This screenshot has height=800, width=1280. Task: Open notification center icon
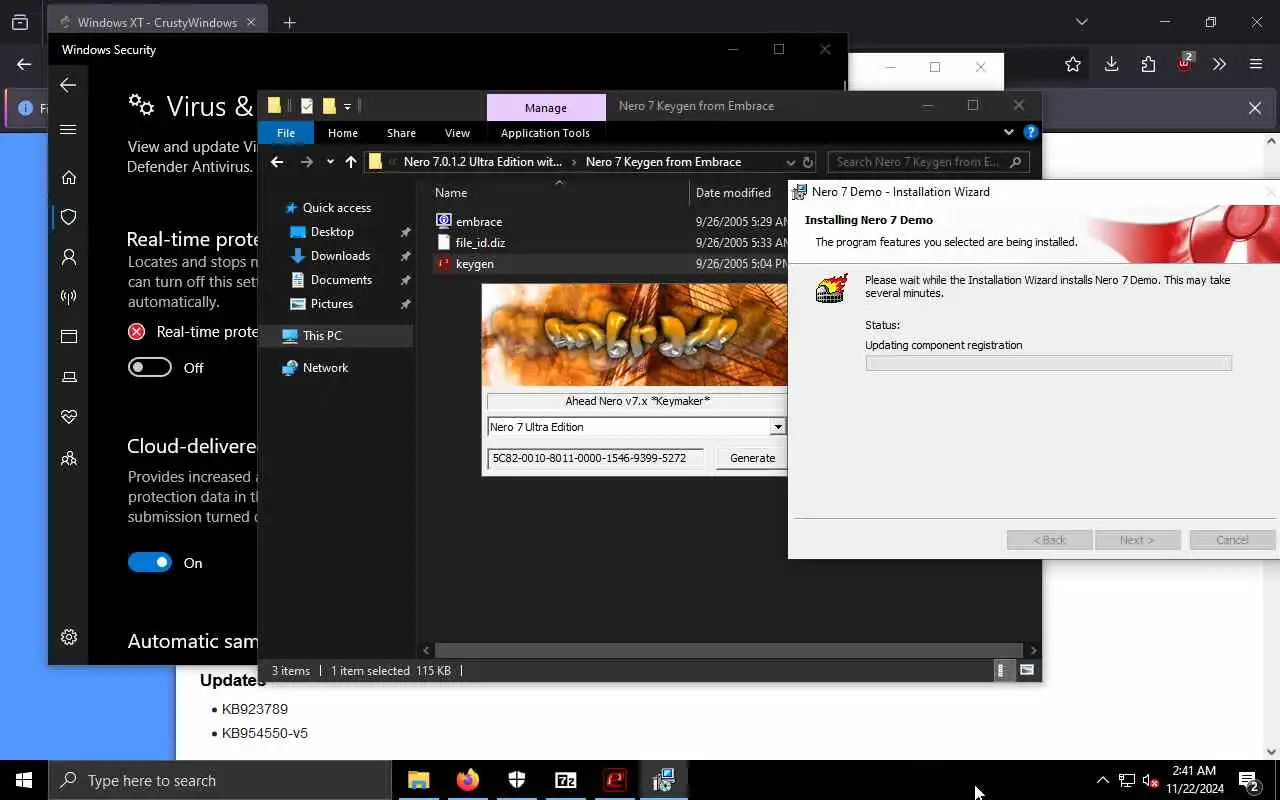pyautogui.click(x=1249, y=780)
